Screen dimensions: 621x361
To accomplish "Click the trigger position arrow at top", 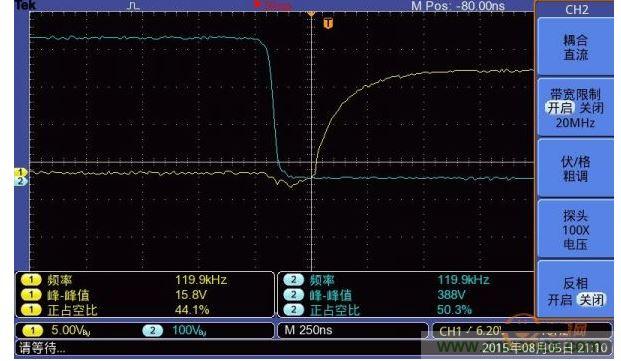I will [311, 13].
